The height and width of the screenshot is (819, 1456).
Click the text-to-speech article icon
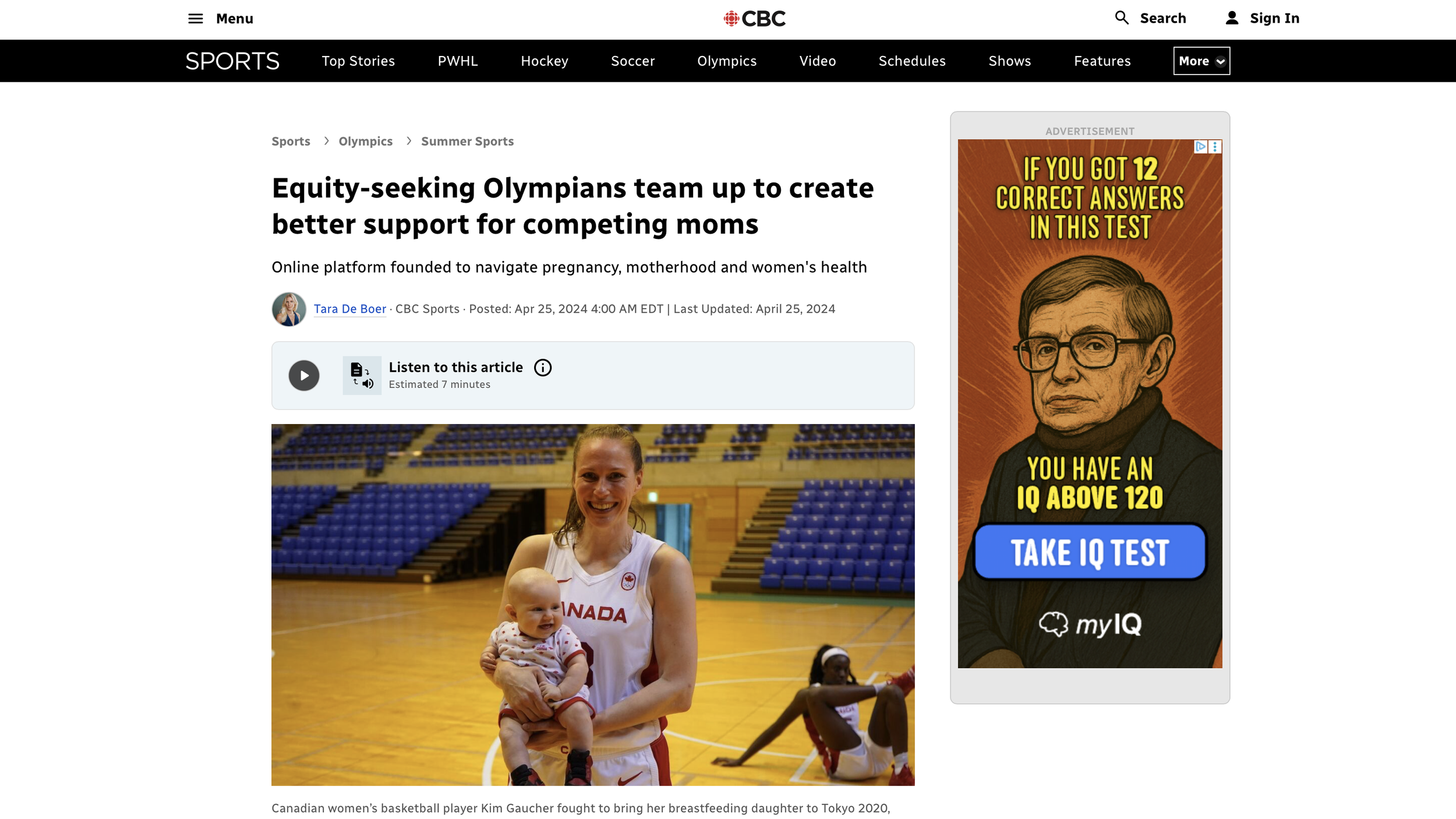click(x=362, y=376)
